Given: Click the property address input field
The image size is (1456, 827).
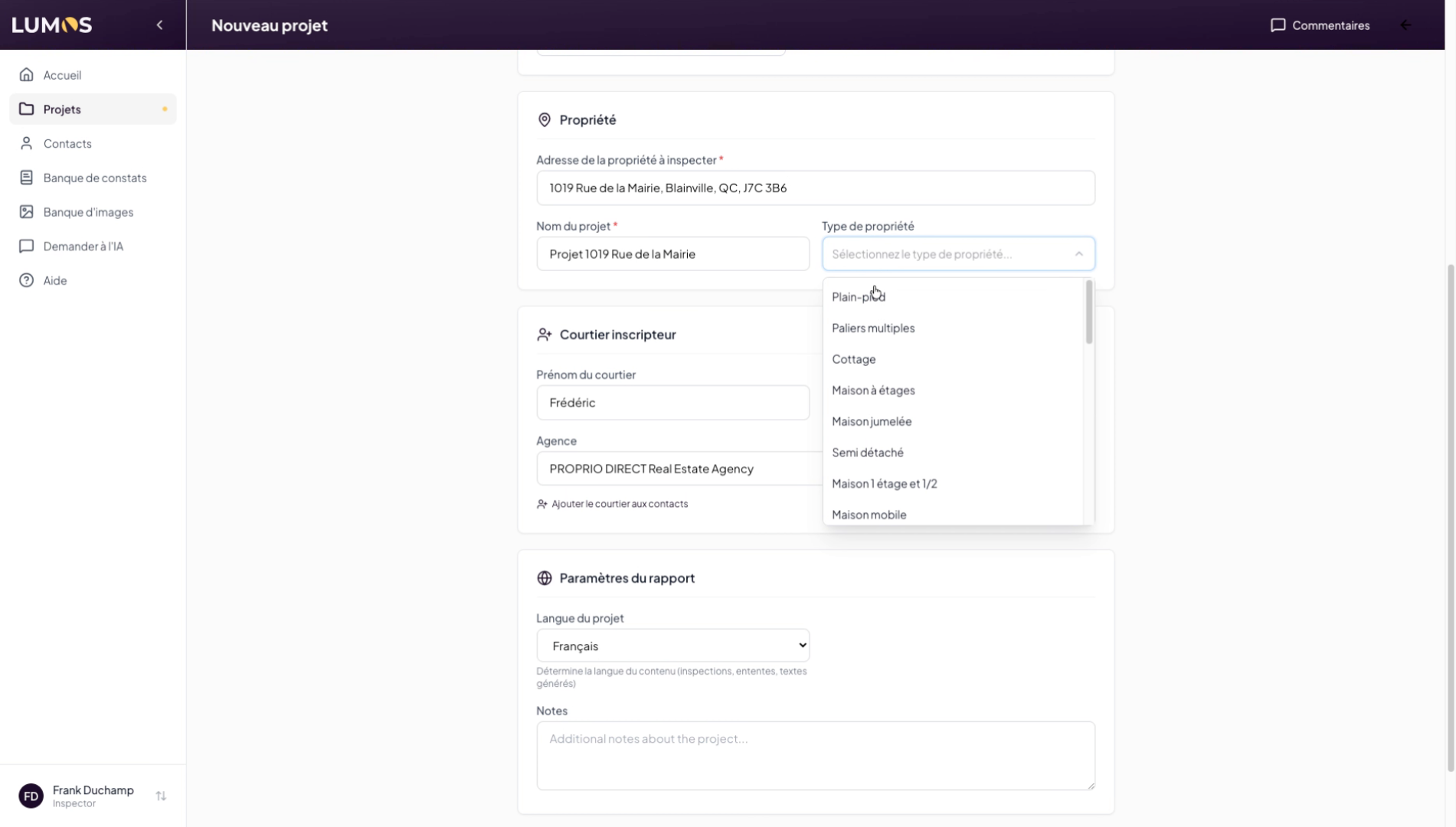Looking at the screenshot, I should point(815,188).
